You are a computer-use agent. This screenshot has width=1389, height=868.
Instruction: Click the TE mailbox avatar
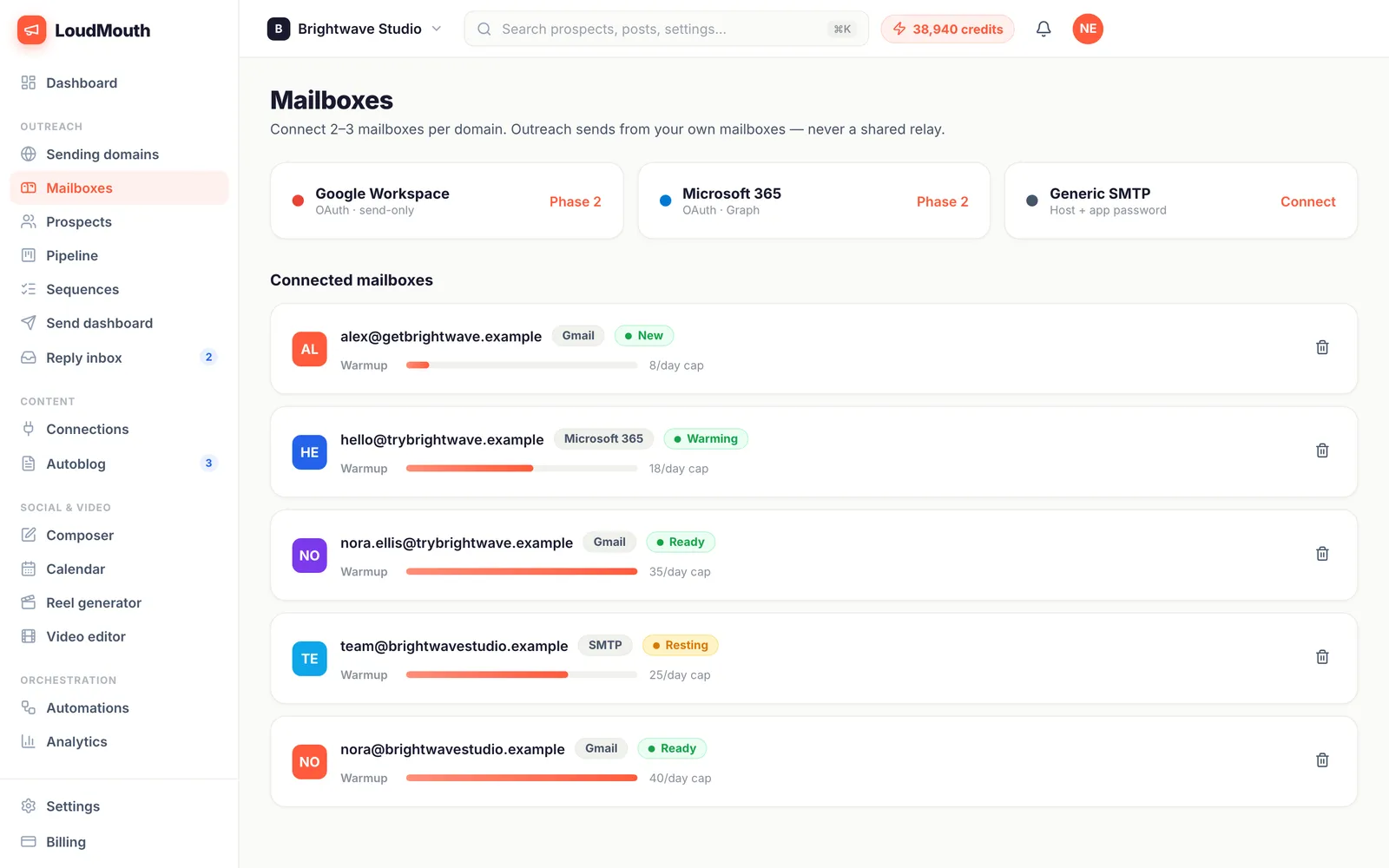tap(309, 659)
